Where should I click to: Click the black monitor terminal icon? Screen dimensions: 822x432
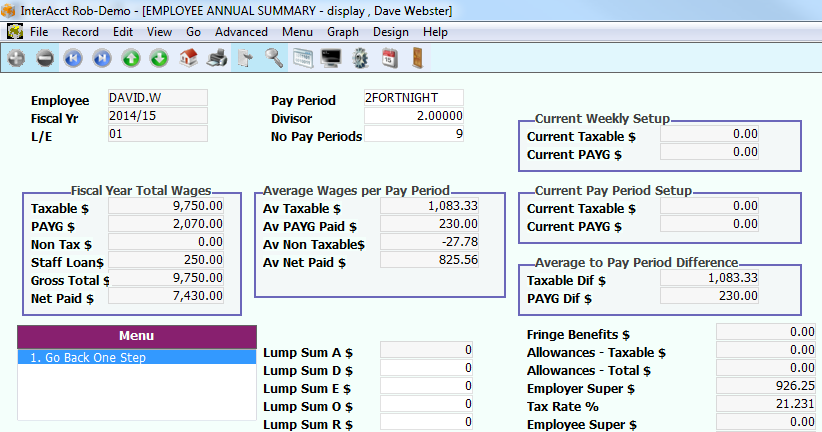click(x=331, y=58)
